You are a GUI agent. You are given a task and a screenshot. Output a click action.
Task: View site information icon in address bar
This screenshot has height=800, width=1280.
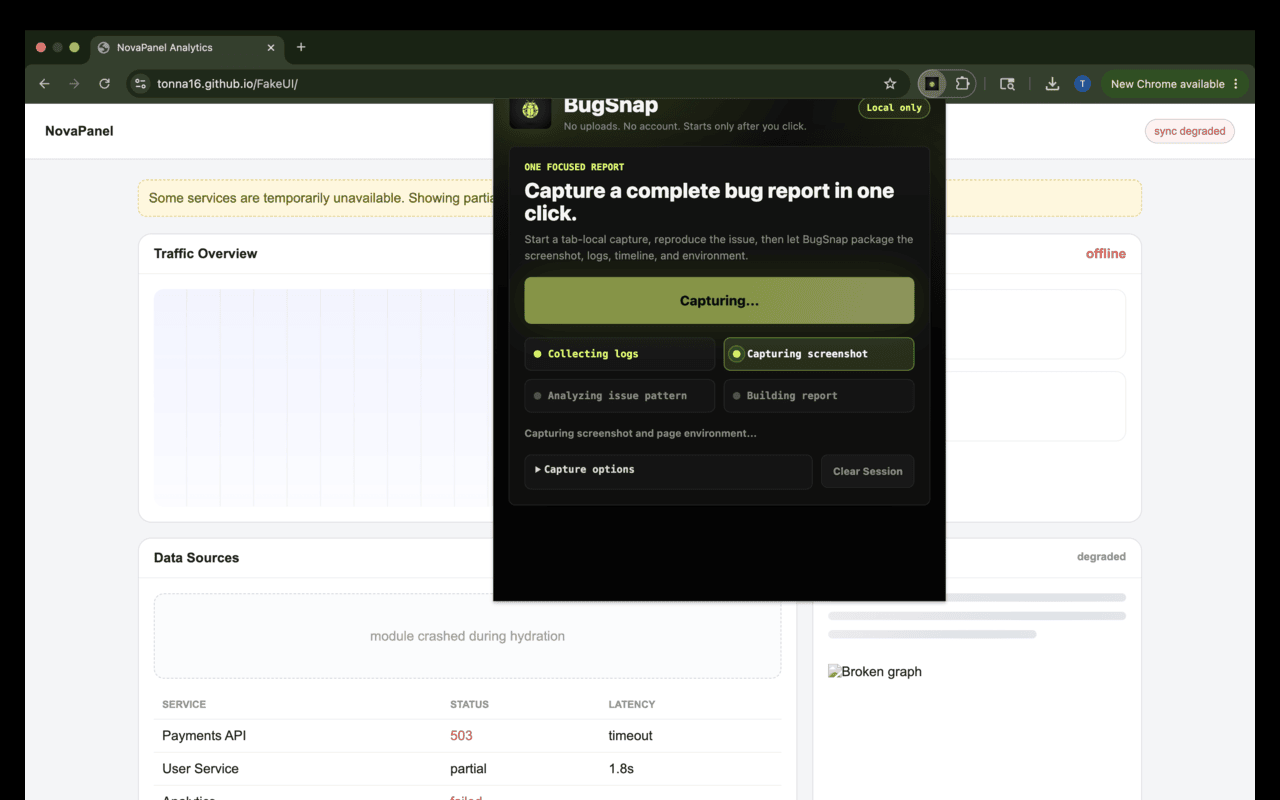[141, 84]
